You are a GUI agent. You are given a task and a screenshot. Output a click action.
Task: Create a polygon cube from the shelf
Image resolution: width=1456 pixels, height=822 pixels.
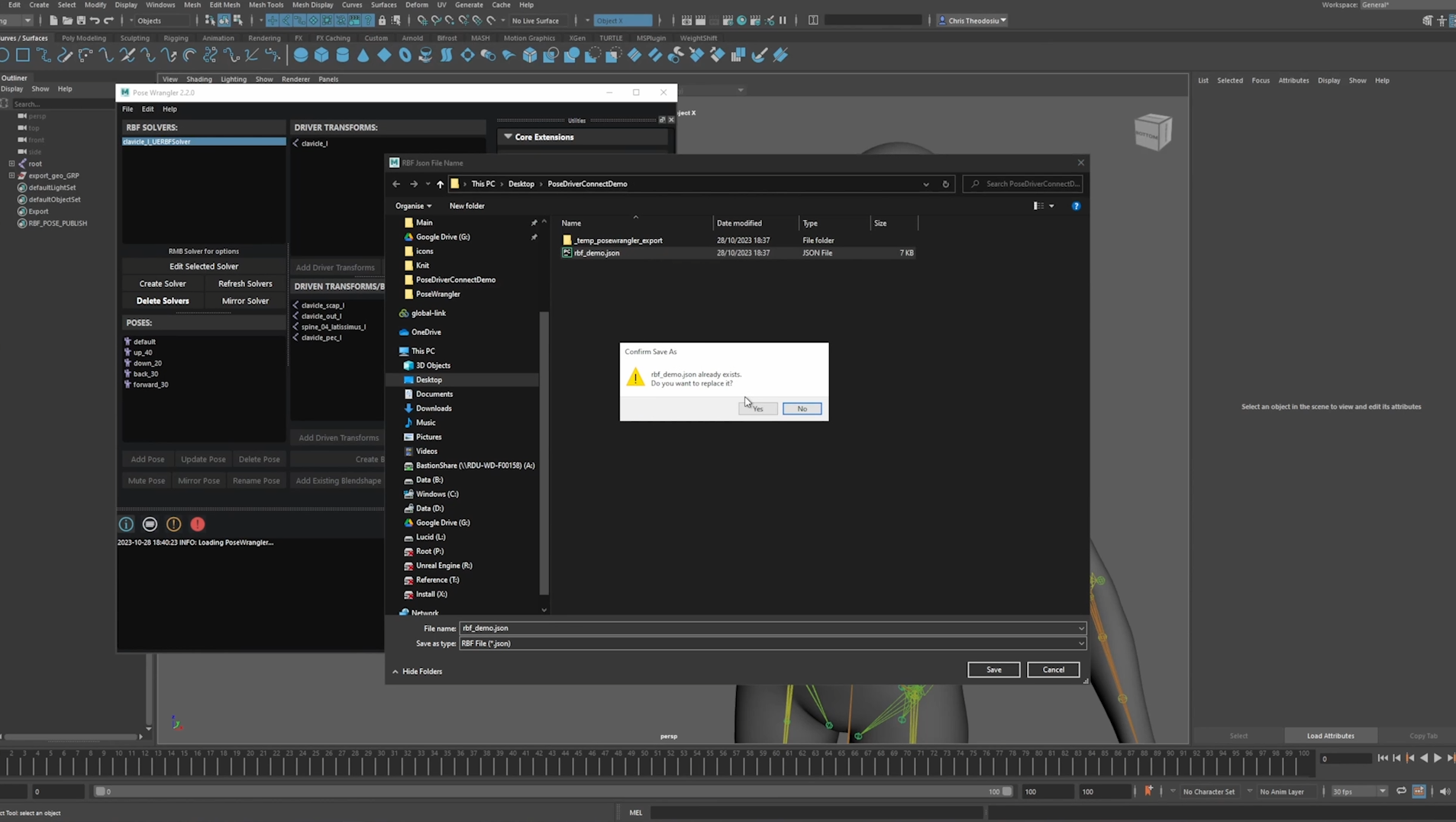pyautogui.click(x=321, y=54)
